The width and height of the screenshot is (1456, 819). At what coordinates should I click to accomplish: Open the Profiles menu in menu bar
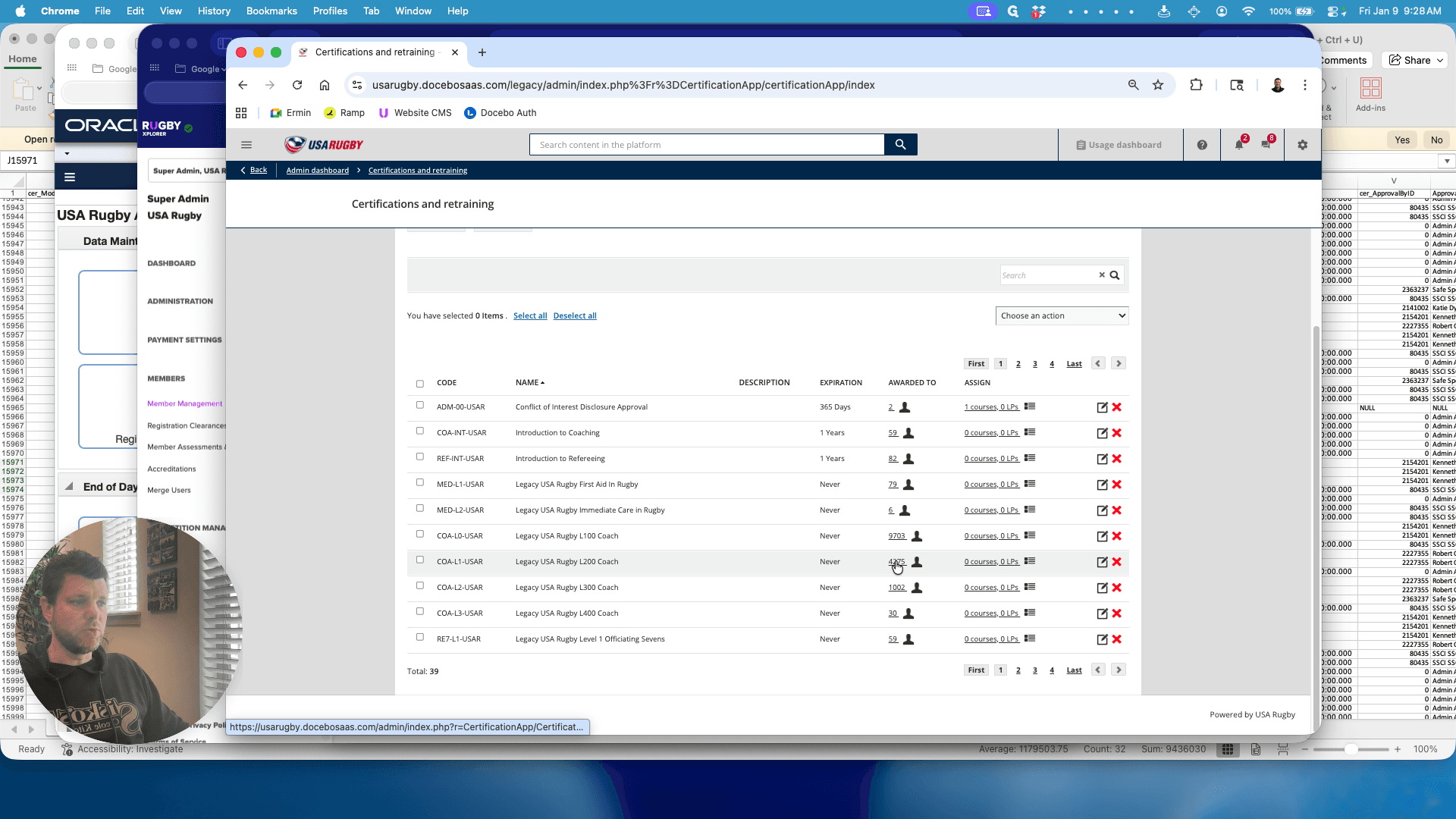(x=330, y=11)
